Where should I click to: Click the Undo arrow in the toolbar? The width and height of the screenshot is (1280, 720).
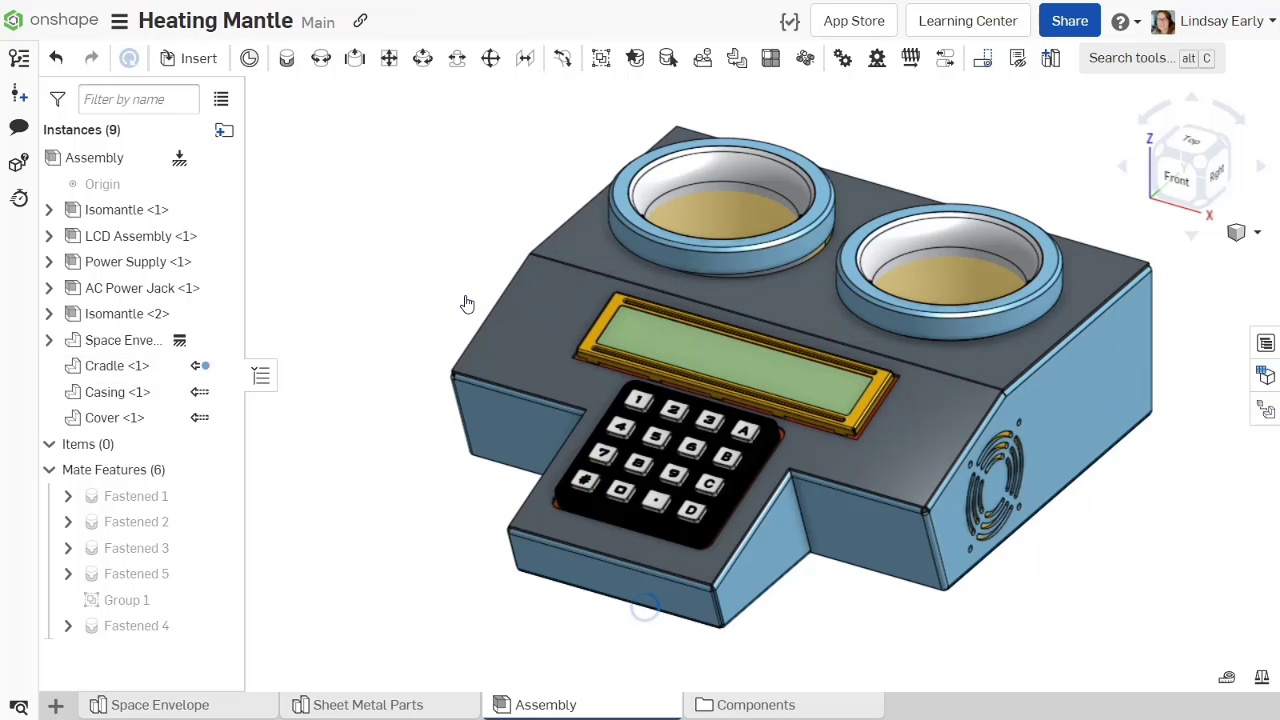click(x=56, y=58)
